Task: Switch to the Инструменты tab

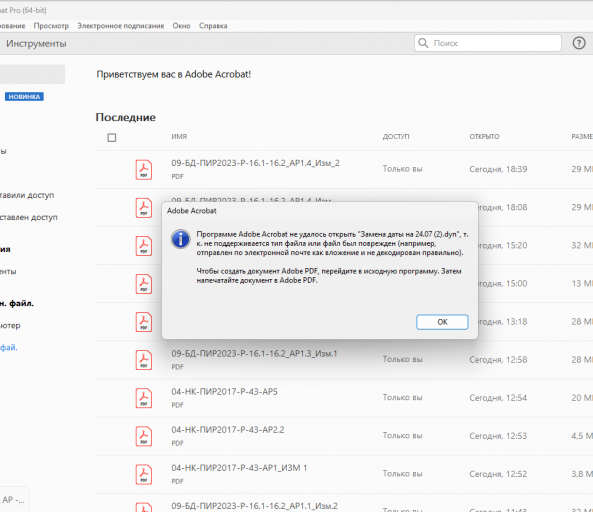Action: coord(36,43)
